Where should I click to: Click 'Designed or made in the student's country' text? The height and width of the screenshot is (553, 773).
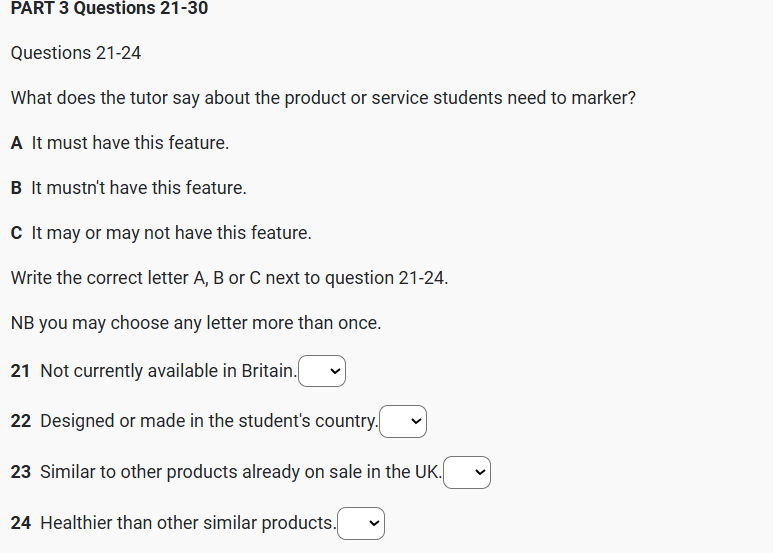point(209,421)
